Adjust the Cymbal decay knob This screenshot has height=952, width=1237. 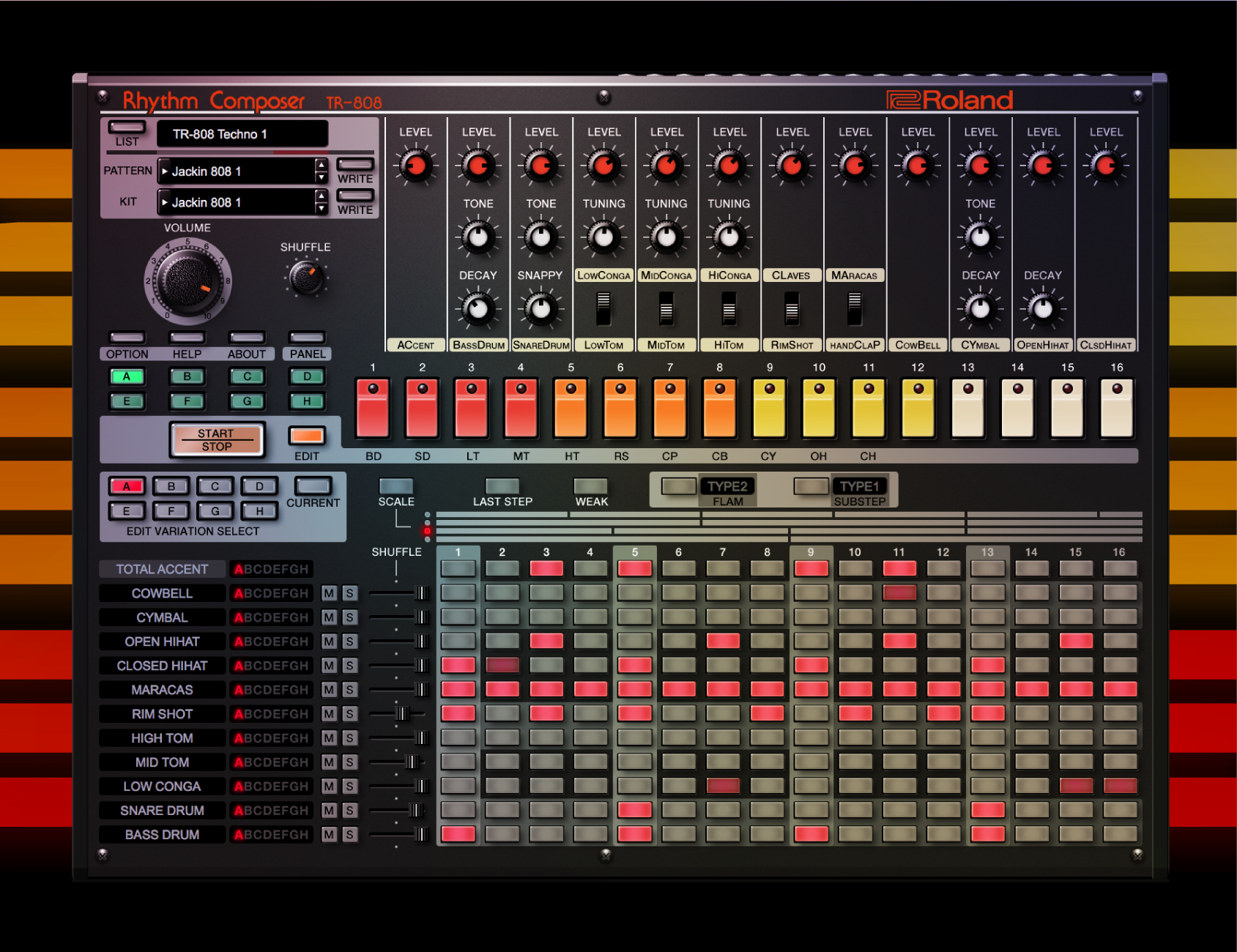(x=980, y=309)
